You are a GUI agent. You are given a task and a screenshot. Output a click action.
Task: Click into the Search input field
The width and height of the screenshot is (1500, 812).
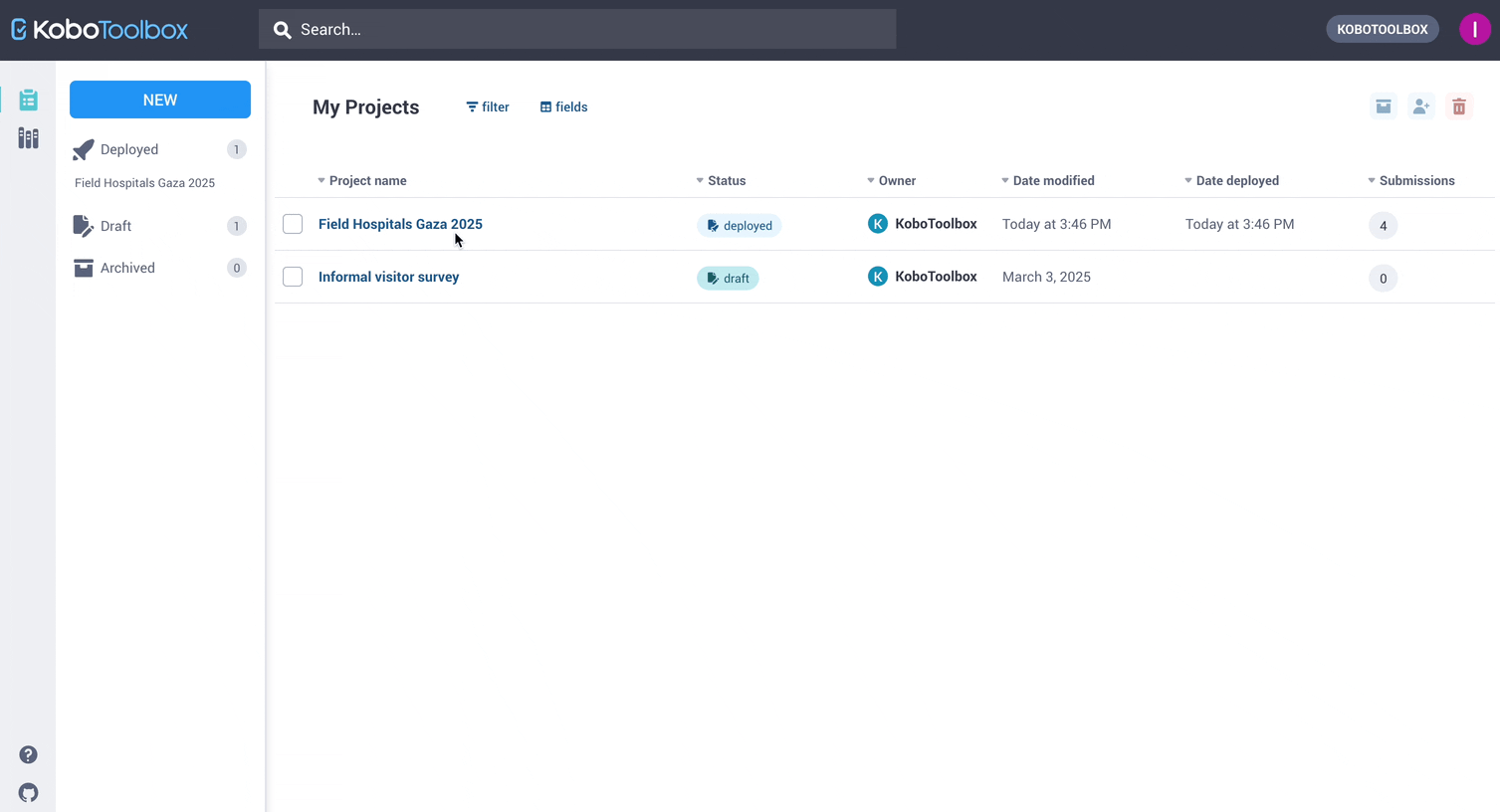click(577, 30)
